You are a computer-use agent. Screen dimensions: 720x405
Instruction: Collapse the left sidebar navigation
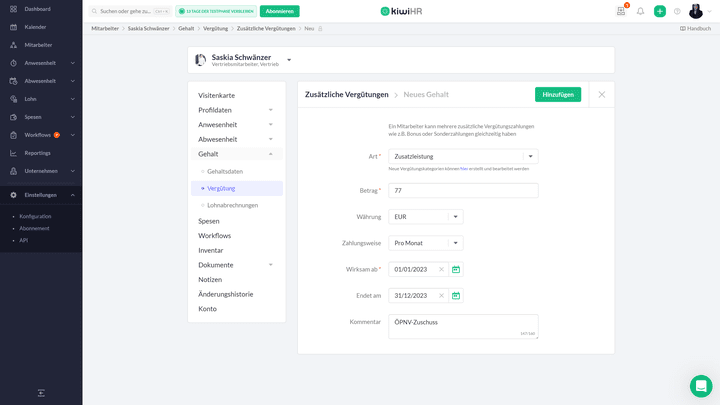click(41, 393)
